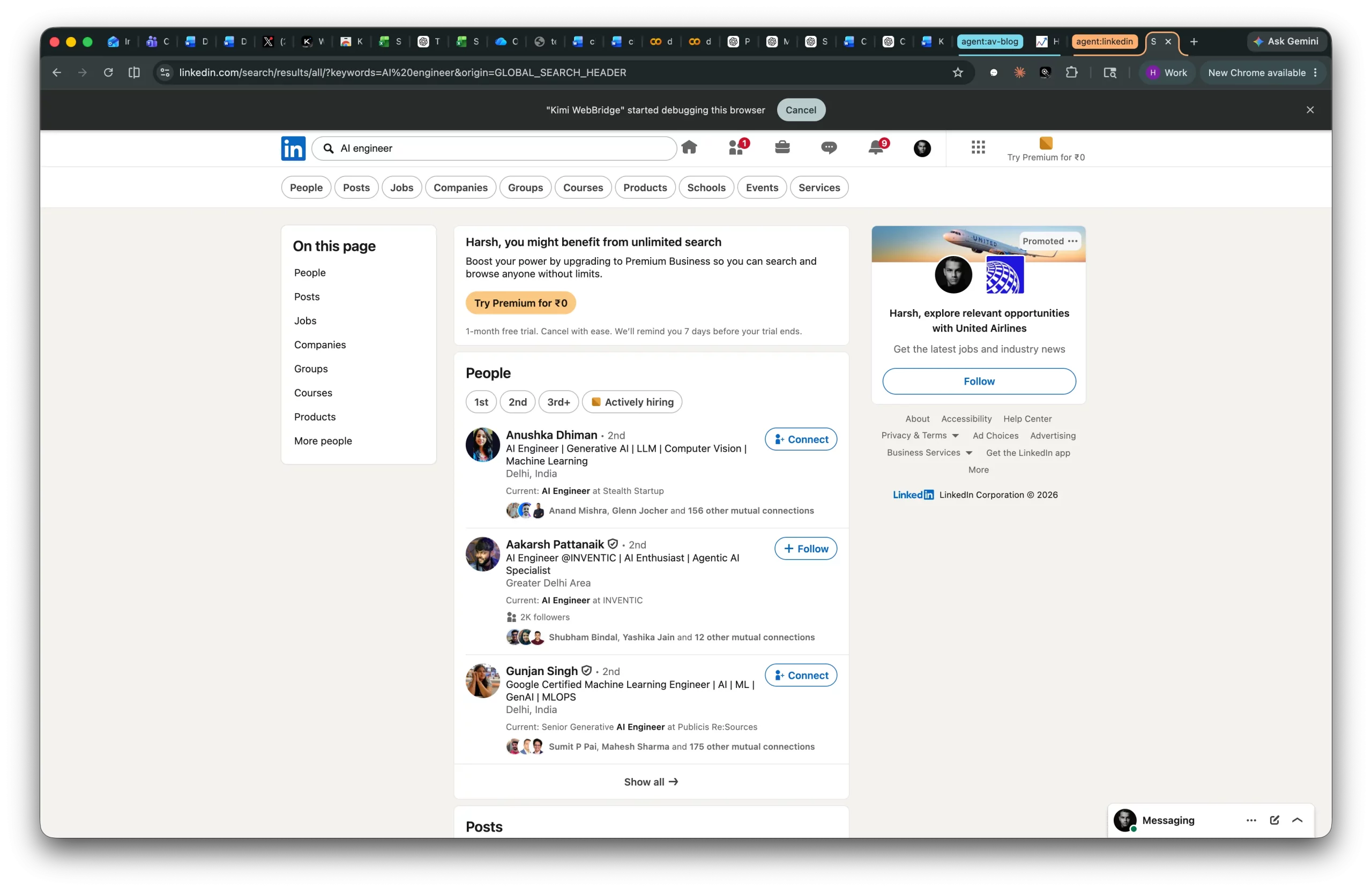Viewport: 1372px width, 891px height.
Task: Toggle the 3rd+ connections filter
Action: pyautogui.click(x=558, y=402)
